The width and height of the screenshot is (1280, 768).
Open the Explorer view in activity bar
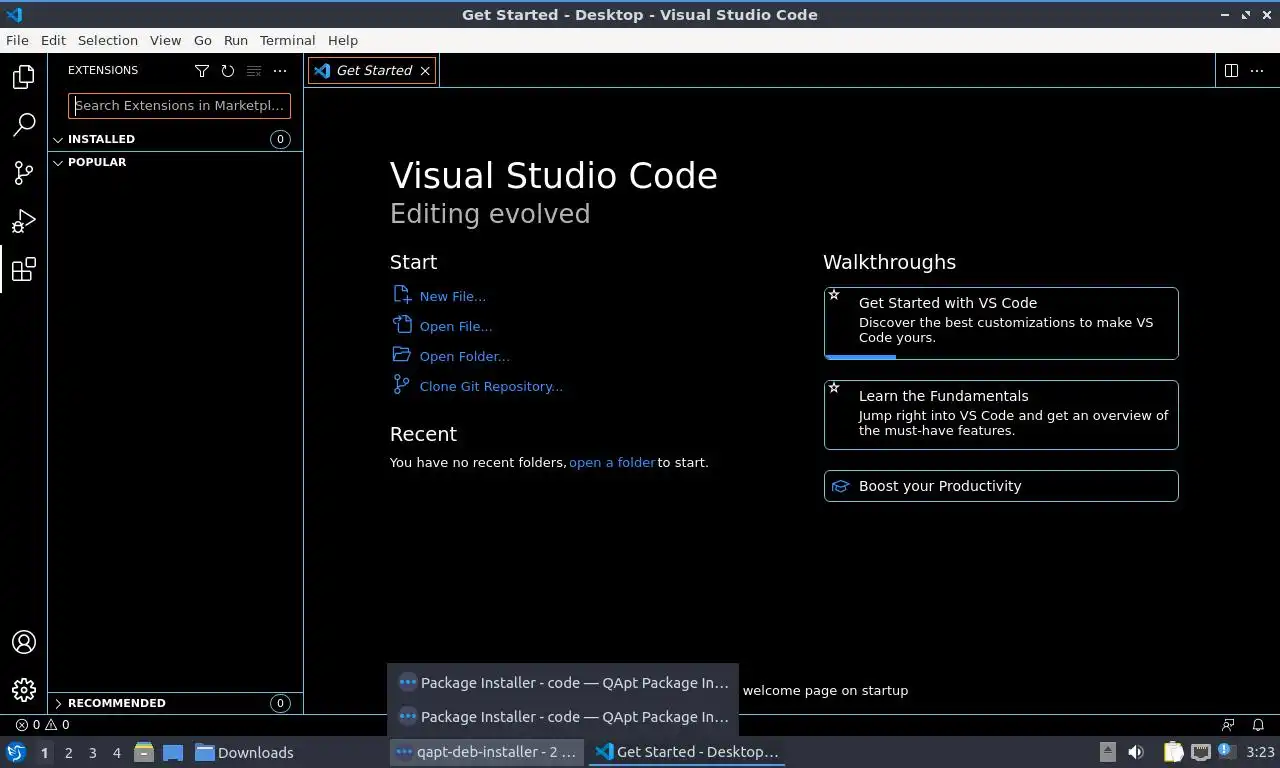click(23, 77)
